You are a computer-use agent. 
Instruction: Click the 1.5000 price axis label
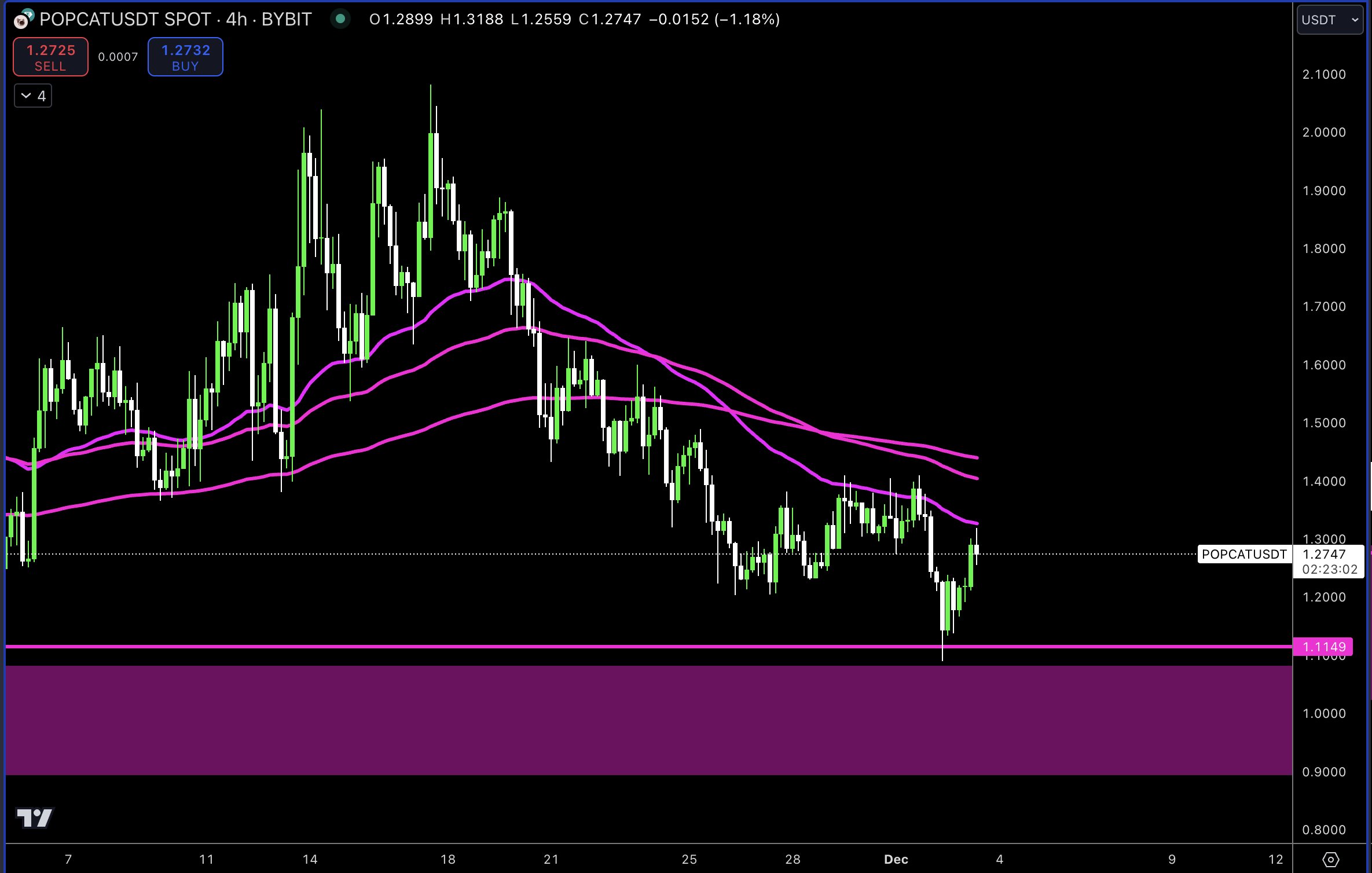pos(1324,423)
